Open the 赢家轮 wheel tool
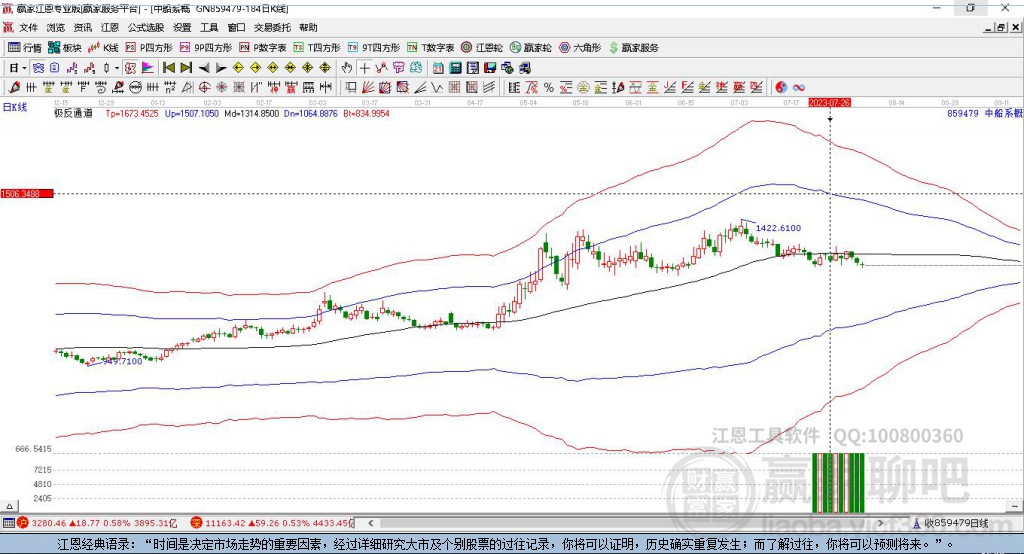Viewport: 1024px width, 554px height. coord(530,48)
